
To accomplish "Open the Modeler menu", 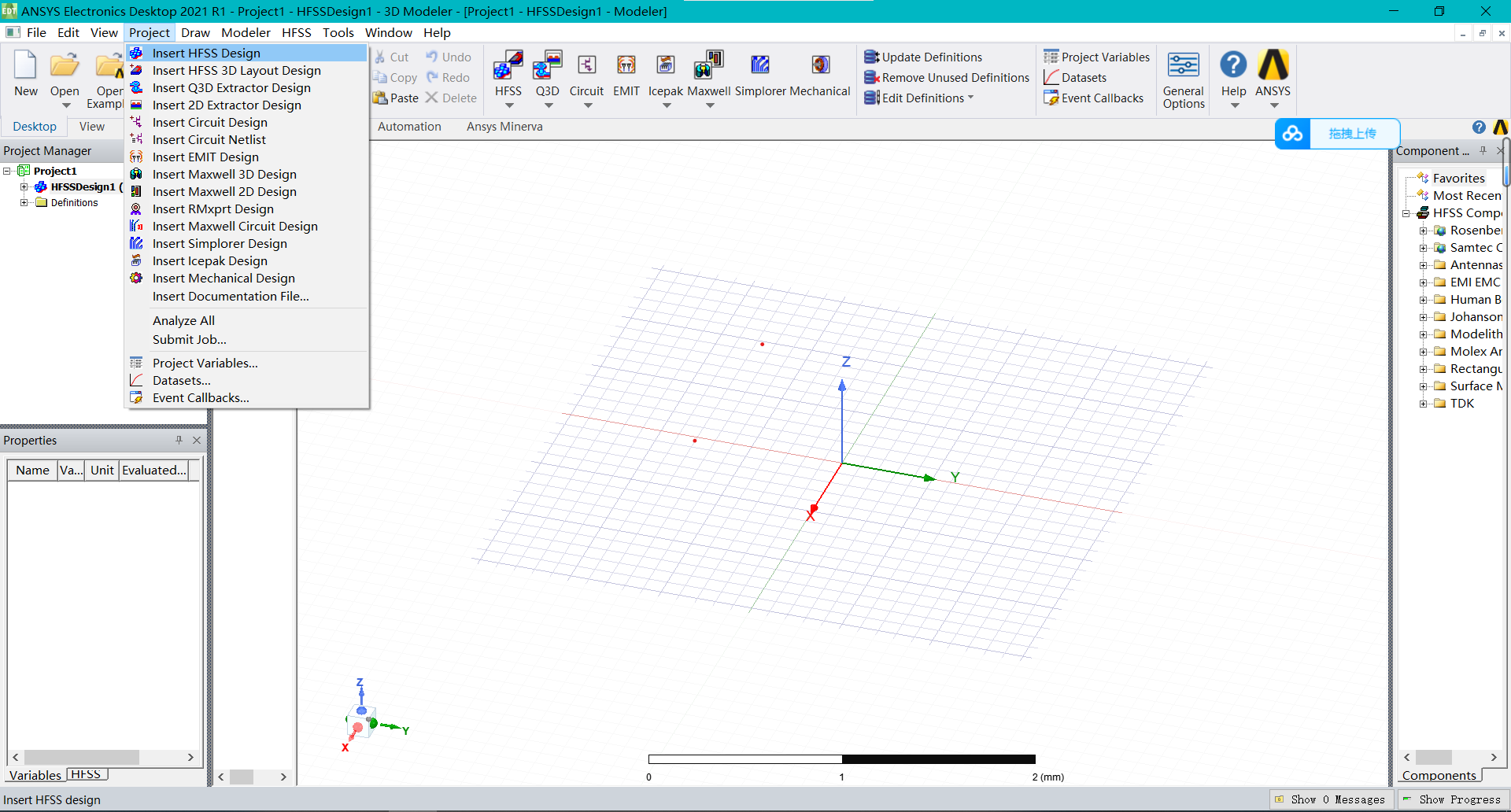I will pos(246,32).
